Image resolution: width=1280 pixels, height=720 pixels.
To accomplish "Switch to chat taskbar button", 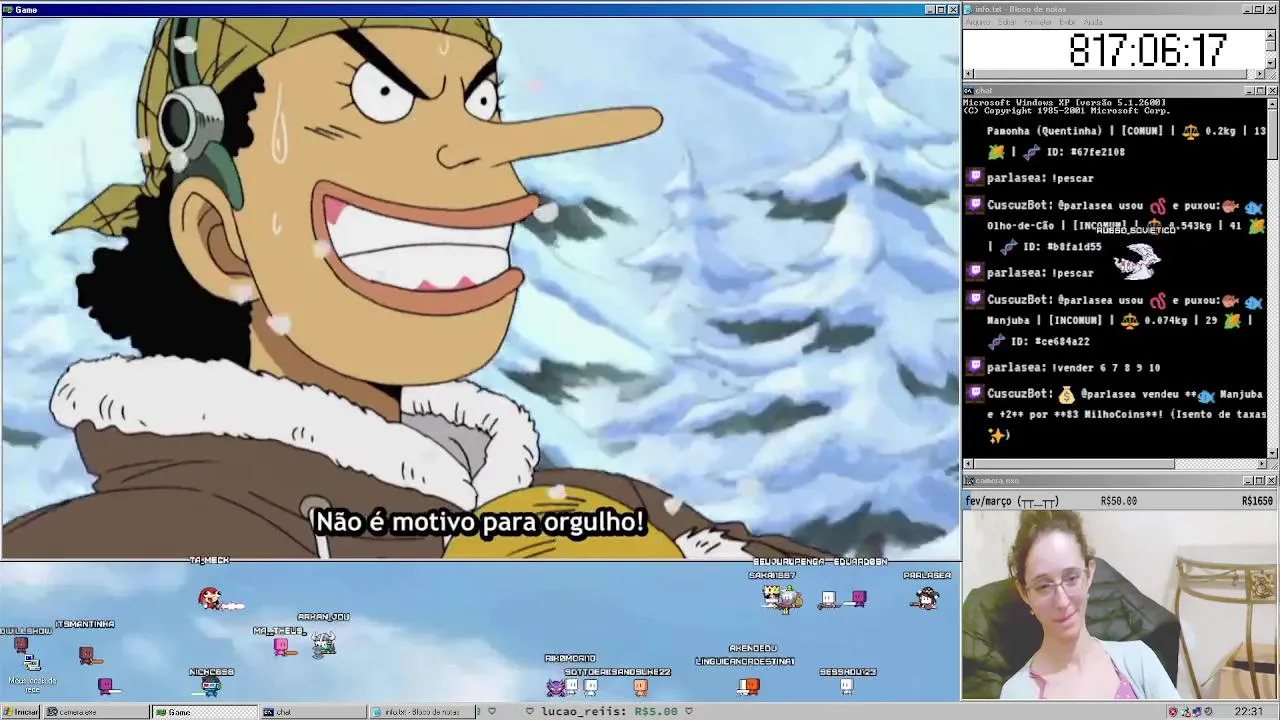I will [313, 712].
